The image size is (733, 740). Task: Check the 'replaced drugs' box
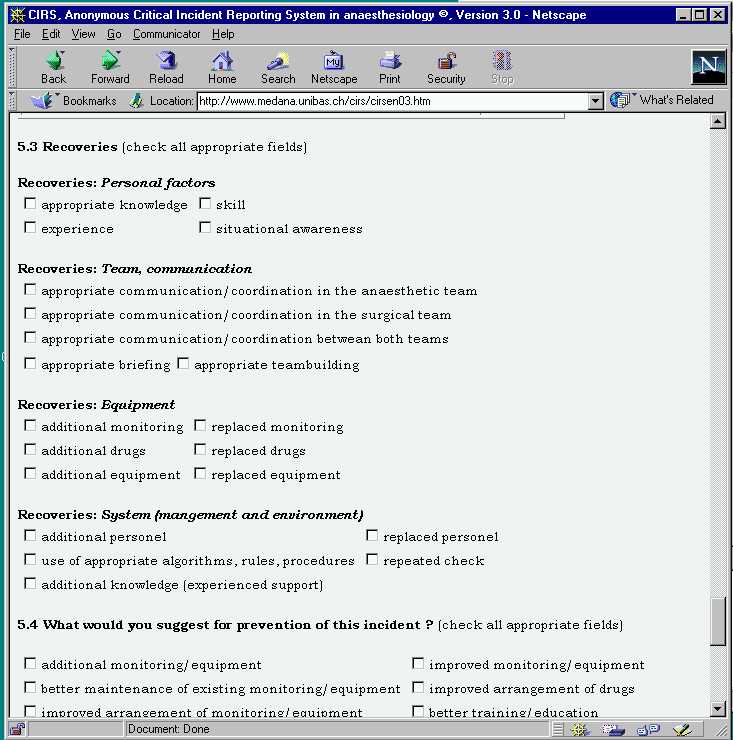coord(200,449)
